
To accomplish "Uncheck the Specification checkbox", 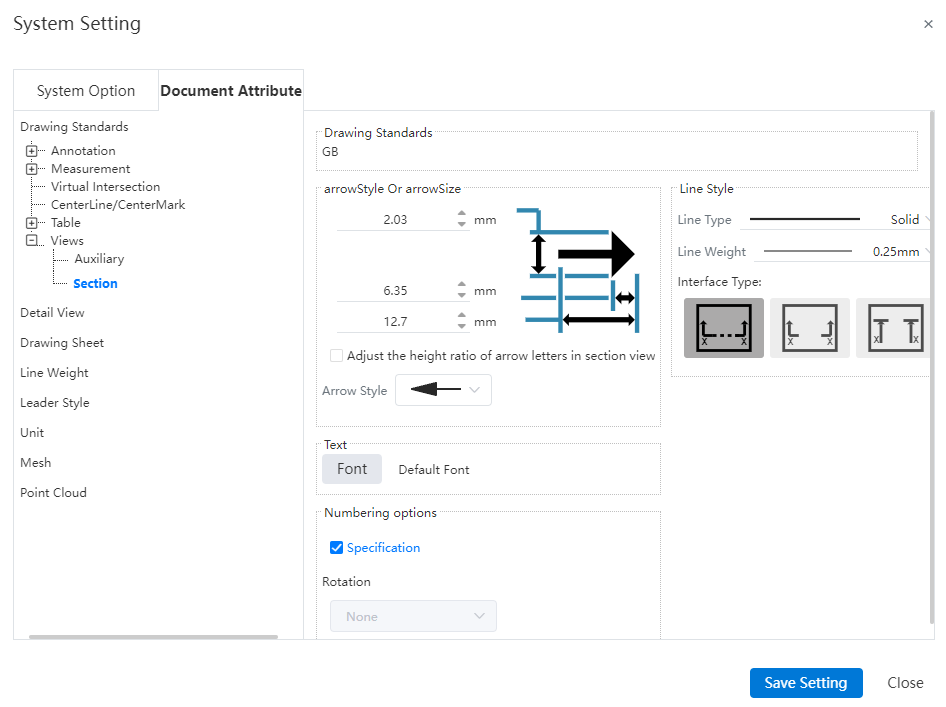I will click(337, 548).
